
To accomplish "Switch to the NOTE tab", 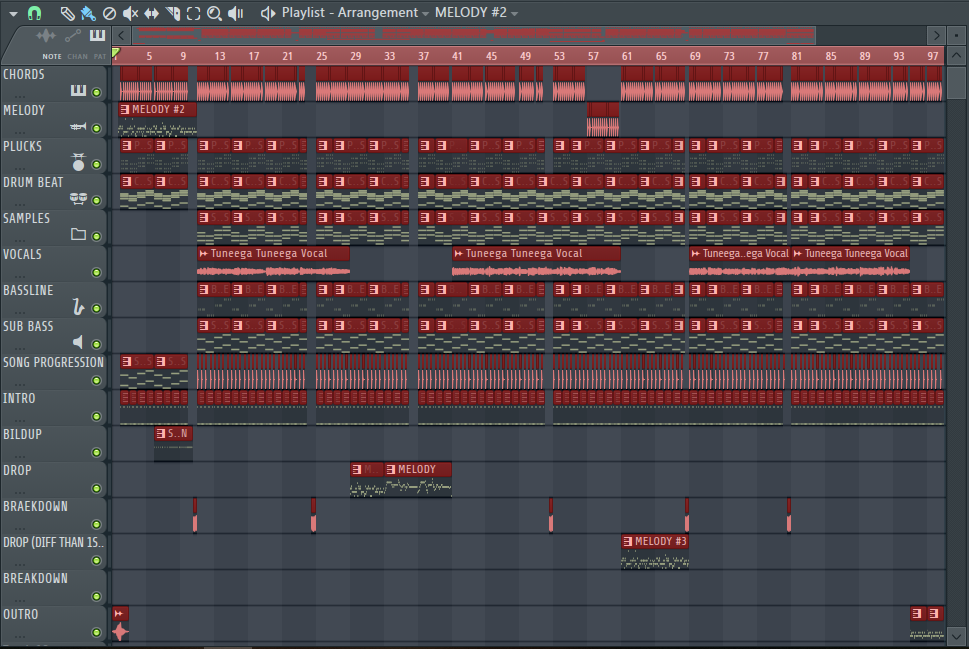I will pos(51,57).
